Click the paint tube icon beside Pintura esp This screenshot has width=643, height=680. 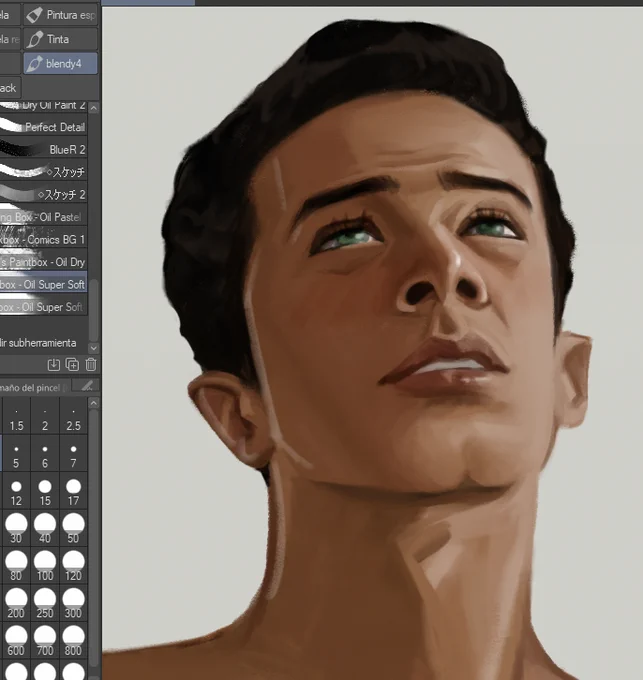pos(34,15)
